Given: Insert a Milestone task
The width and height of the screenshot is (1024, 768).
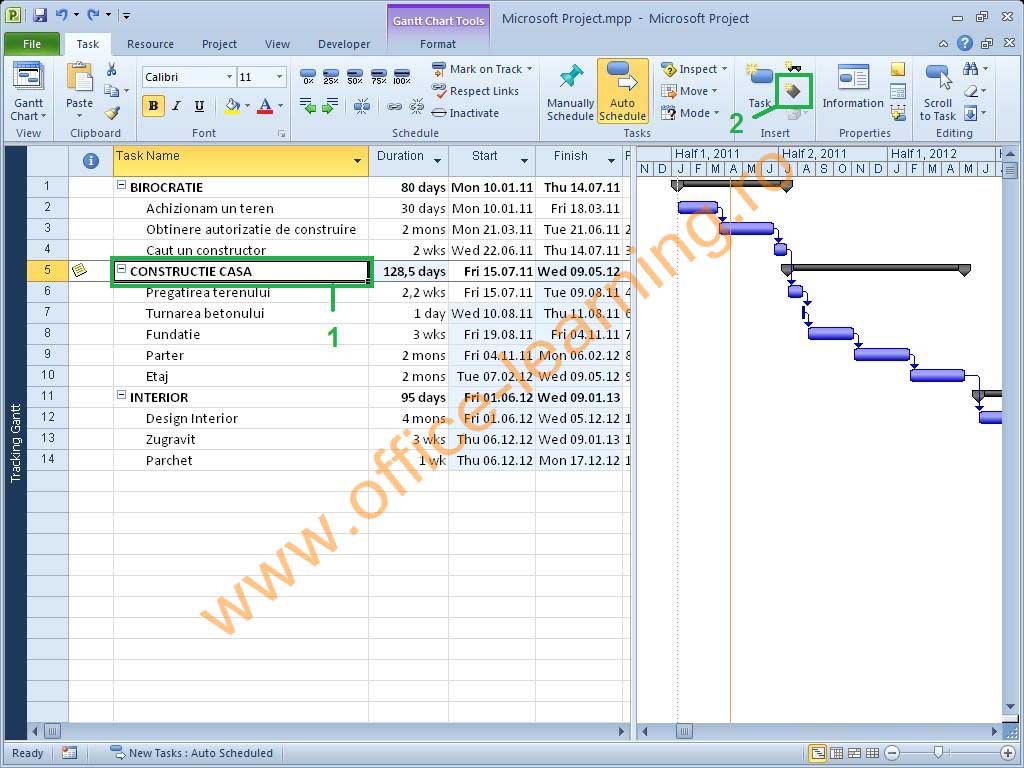Looking at the screenshot, I should point(793,91).
